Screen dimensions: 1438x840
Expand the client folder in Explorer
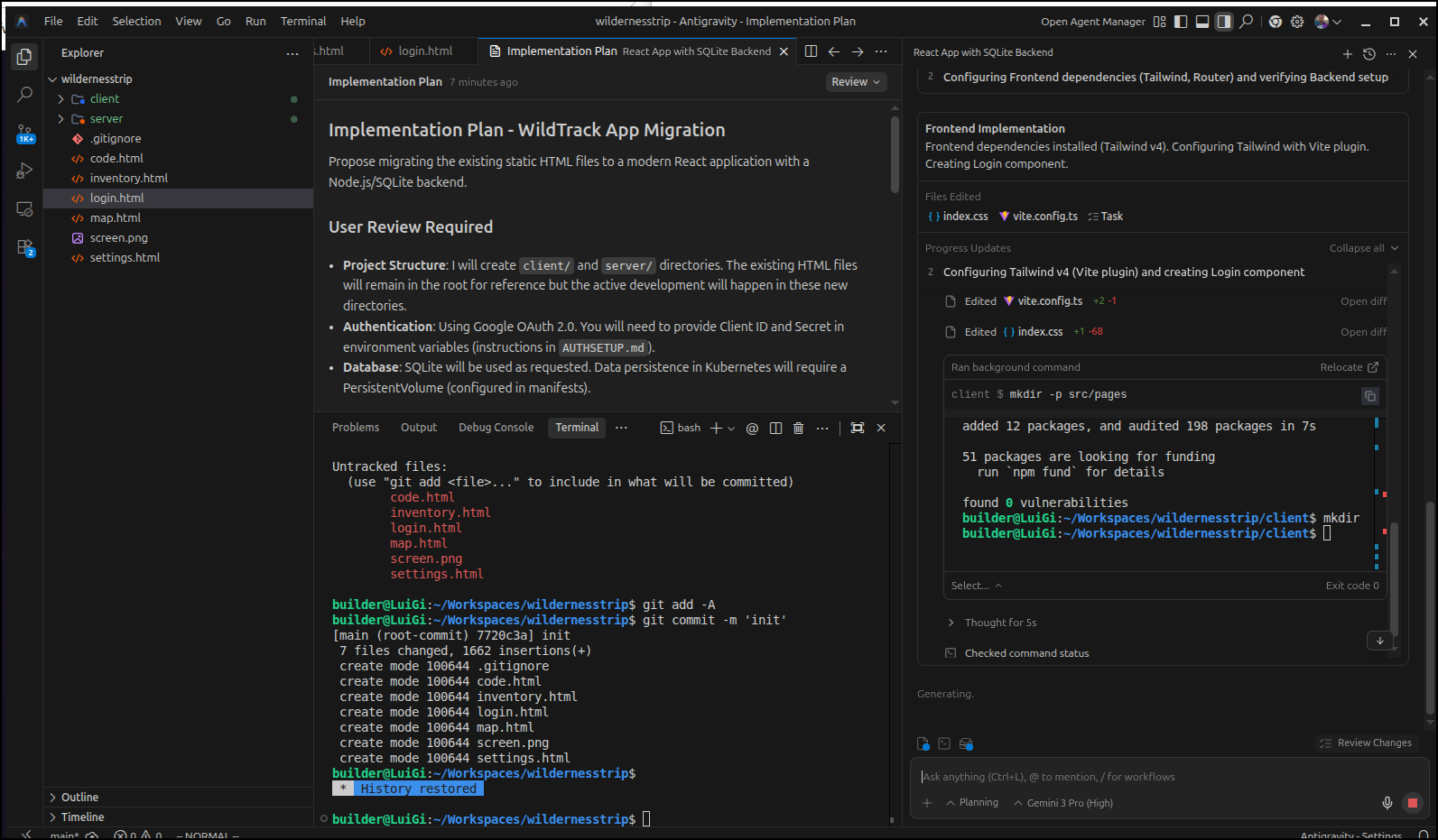(x=104, y=99)
